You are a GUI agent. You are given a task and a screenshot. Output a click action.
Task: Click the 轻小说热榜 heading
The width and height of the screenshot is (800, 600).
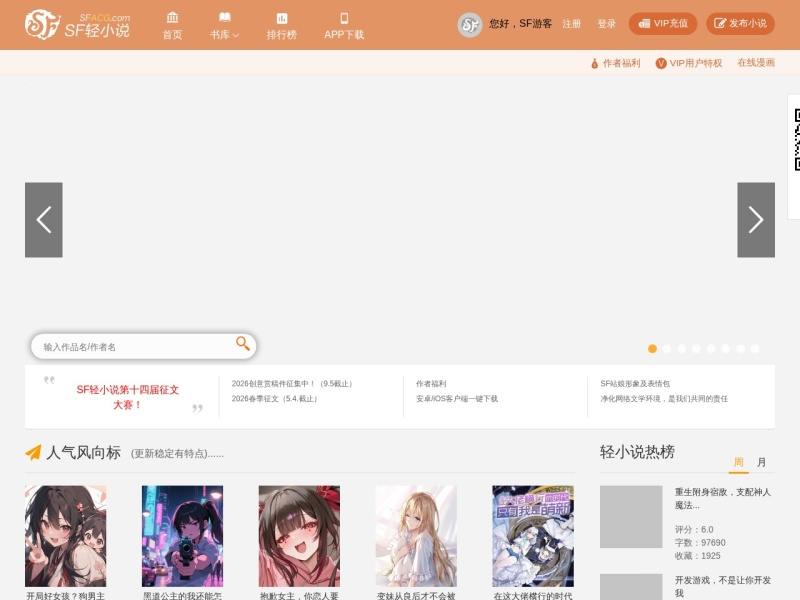pyautogui.click(x=637, y=452)
